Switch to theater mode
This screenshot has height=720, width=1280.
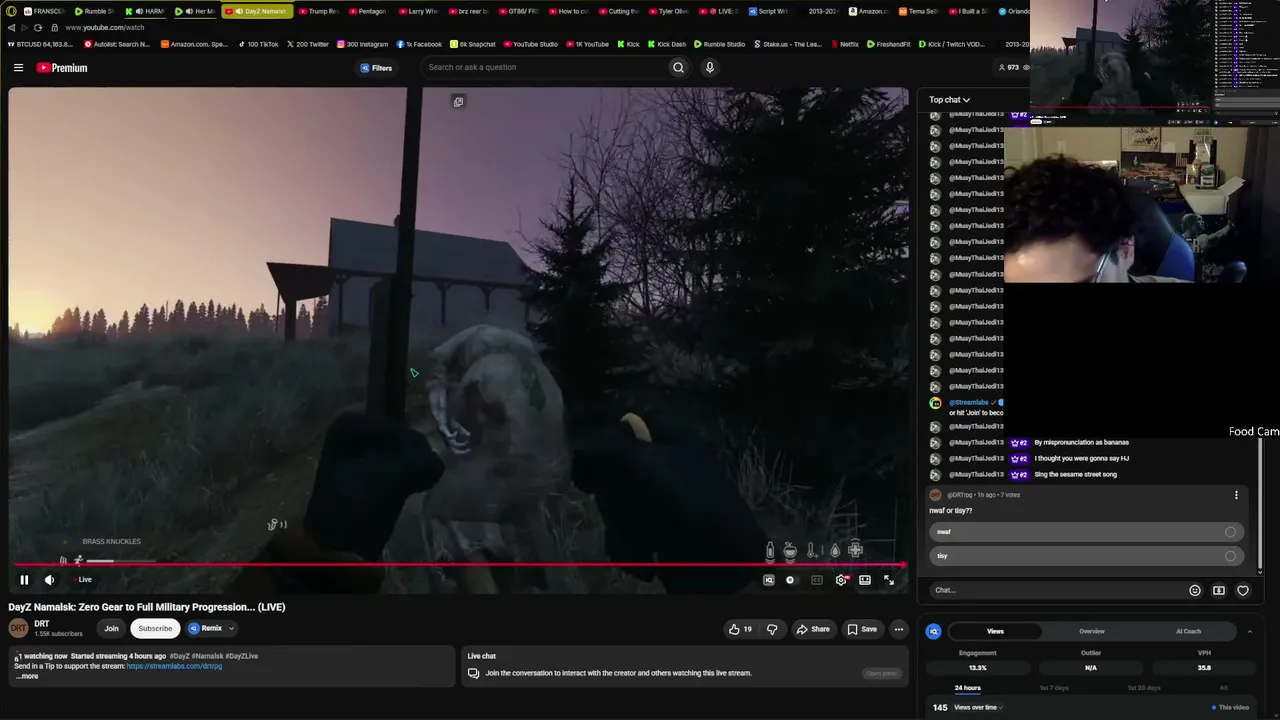[865, 580]
